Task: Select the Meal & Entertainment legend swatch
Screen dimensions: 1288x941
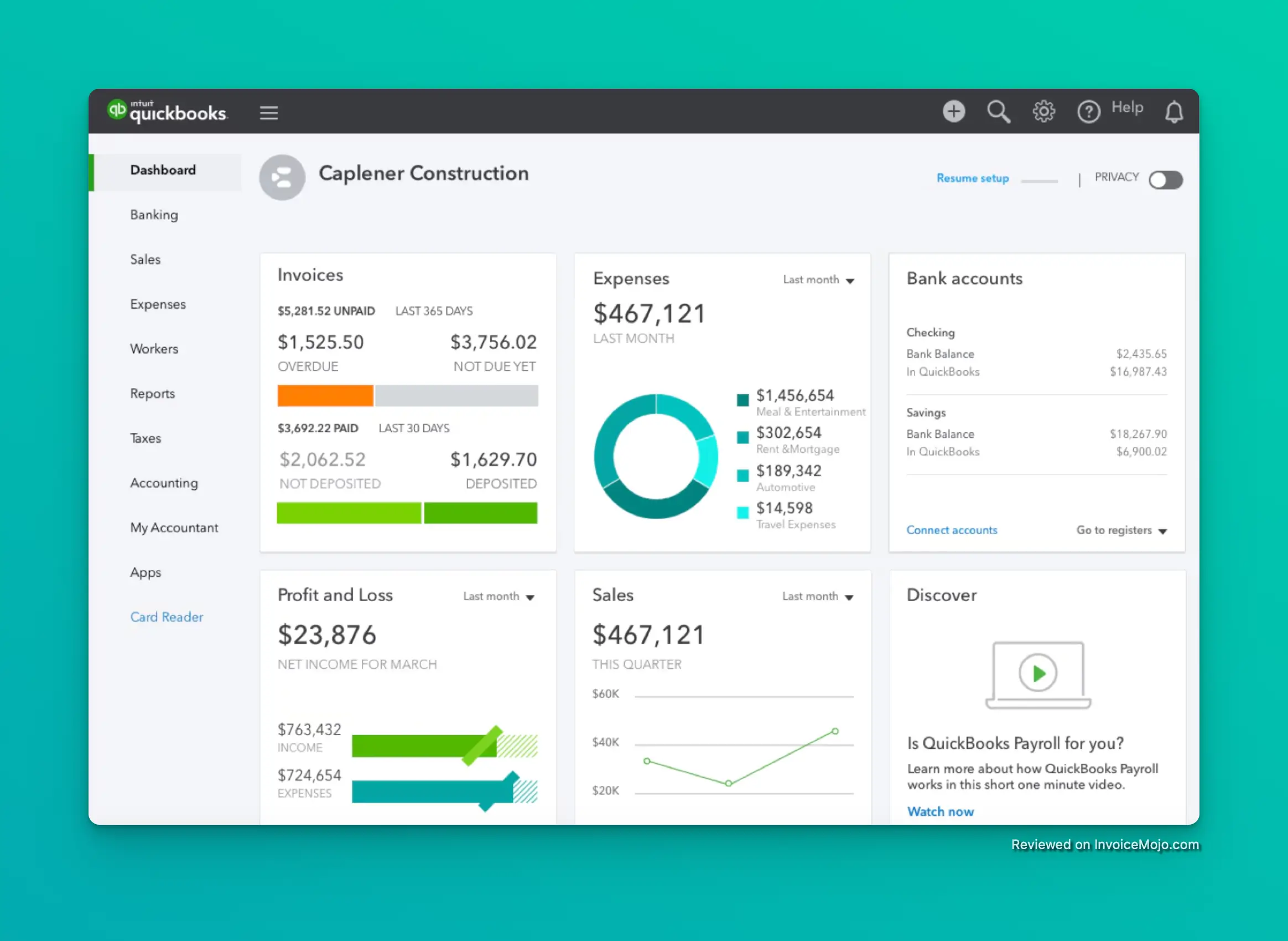Action: (x=743, y=399)
